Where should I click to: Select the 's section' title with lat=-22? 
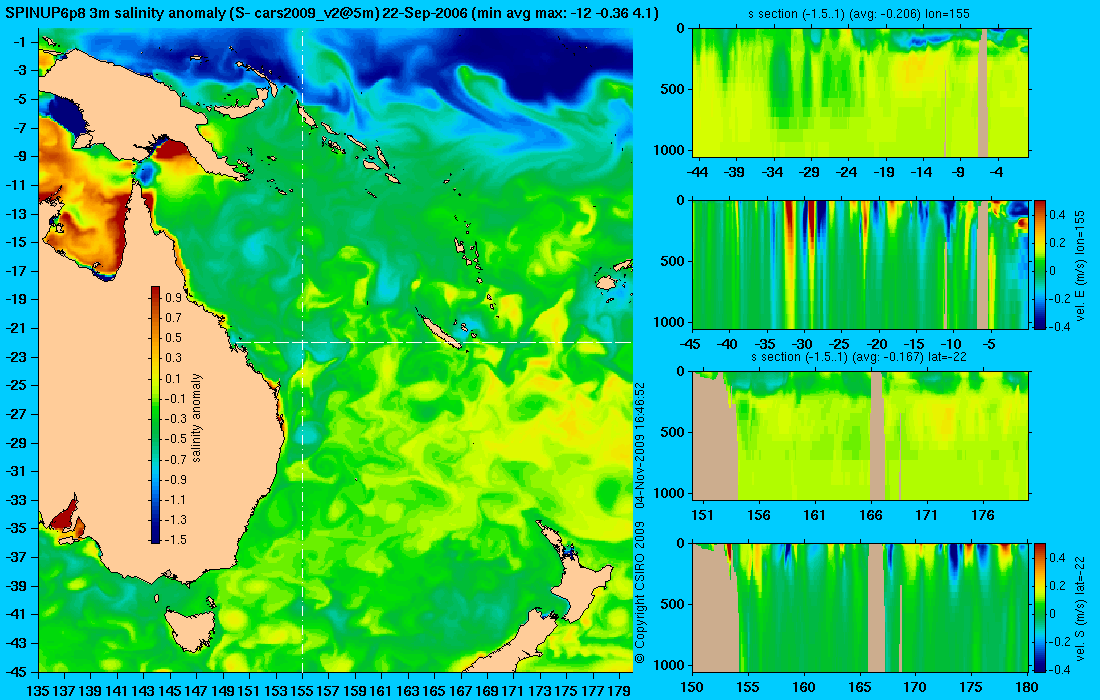pyautogui.click(x=860, y=357)
